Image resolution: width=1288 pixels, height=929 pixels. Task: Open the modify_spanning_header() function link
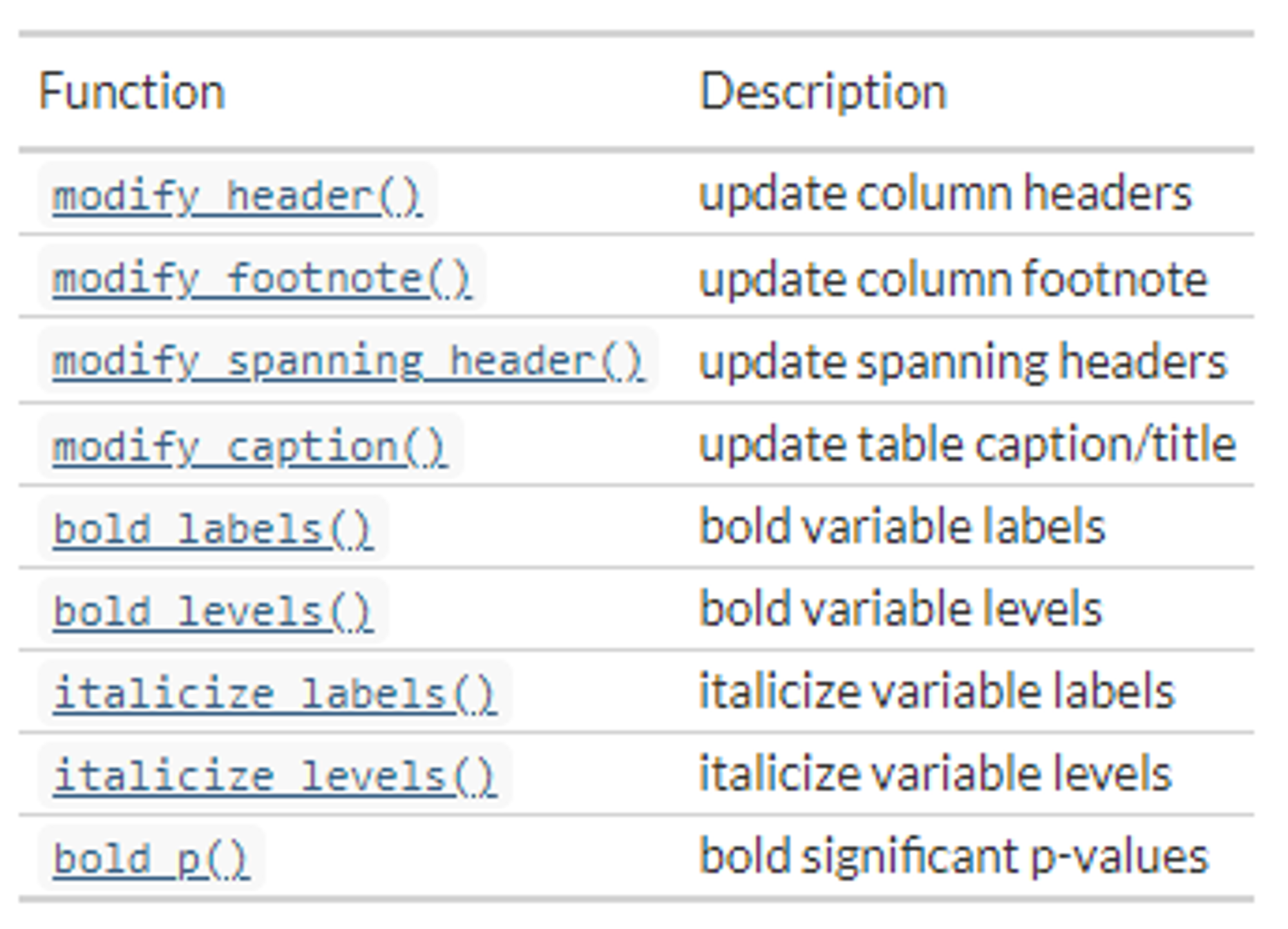click(x=348, y=361)
